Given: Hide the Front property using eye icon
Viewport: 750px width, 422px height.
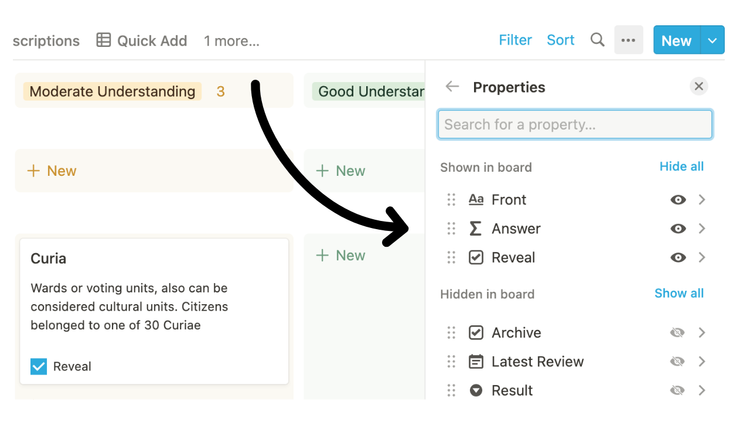Looking at the screenshot, I should coord(678,200).
